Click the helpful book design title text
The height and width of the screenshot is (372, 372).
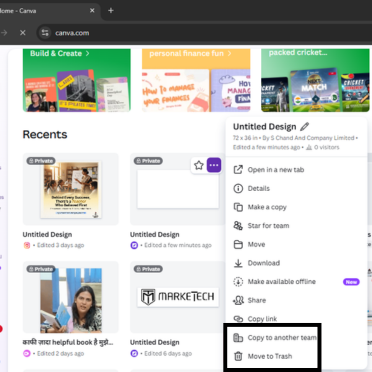68,342
